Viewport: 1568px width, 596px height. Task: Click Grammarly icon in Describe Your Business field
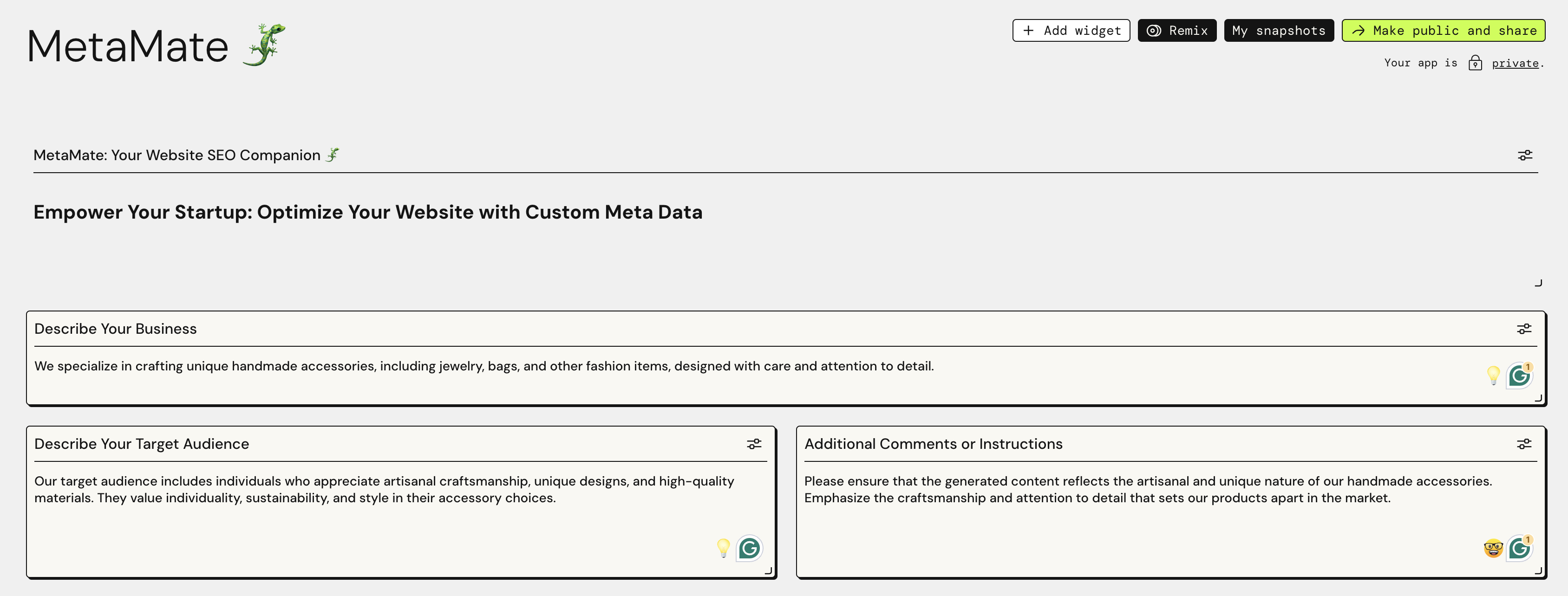click(1519, 376)
